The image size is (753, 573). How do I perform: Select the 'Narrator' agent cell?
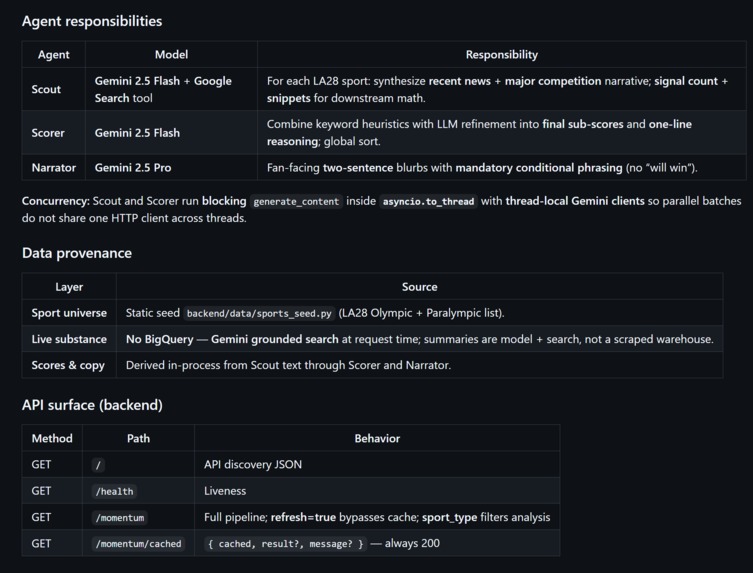click(x=53, y=168)
